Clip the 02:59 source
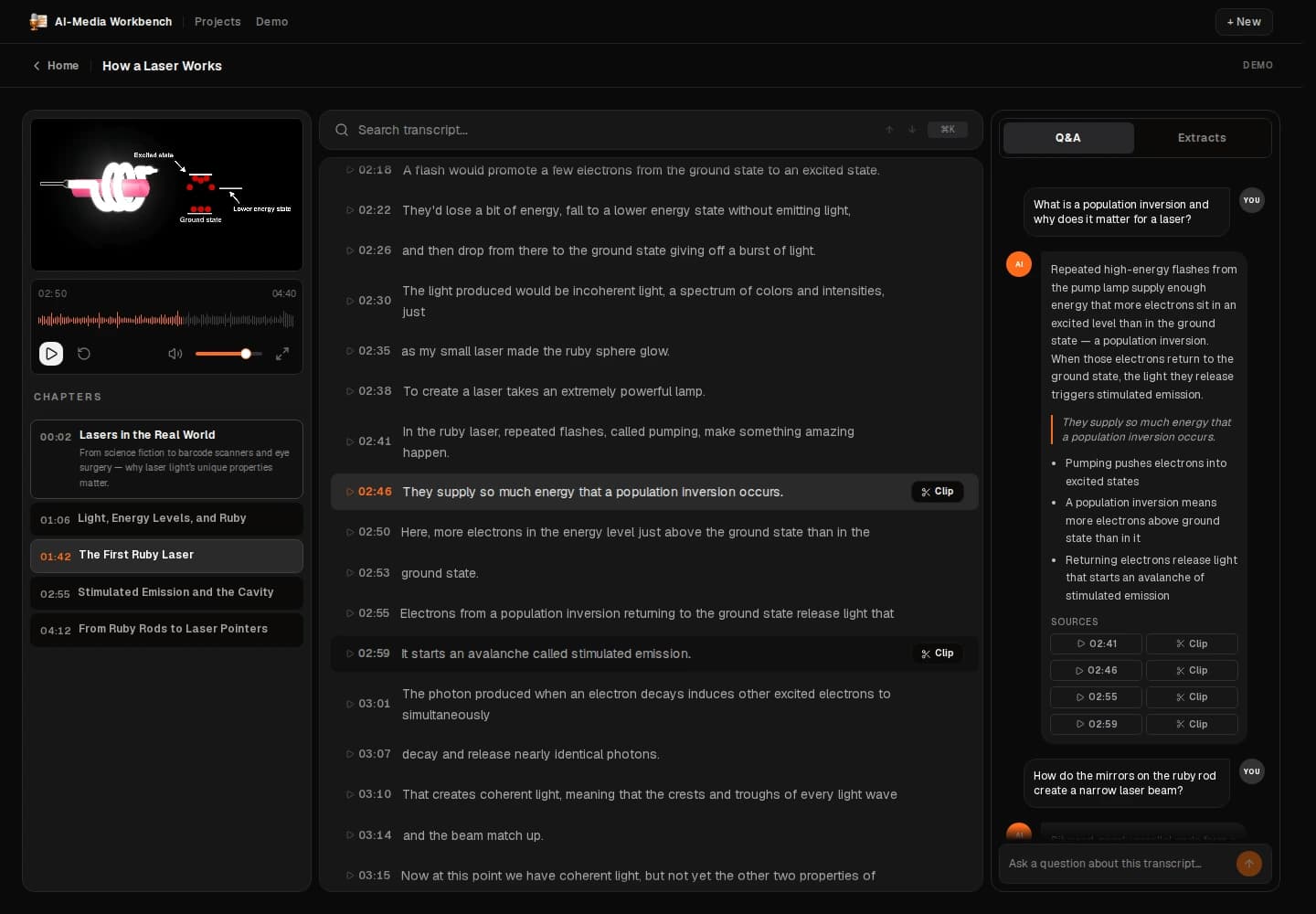The image size is (1316, 914). pos(1192,724)
